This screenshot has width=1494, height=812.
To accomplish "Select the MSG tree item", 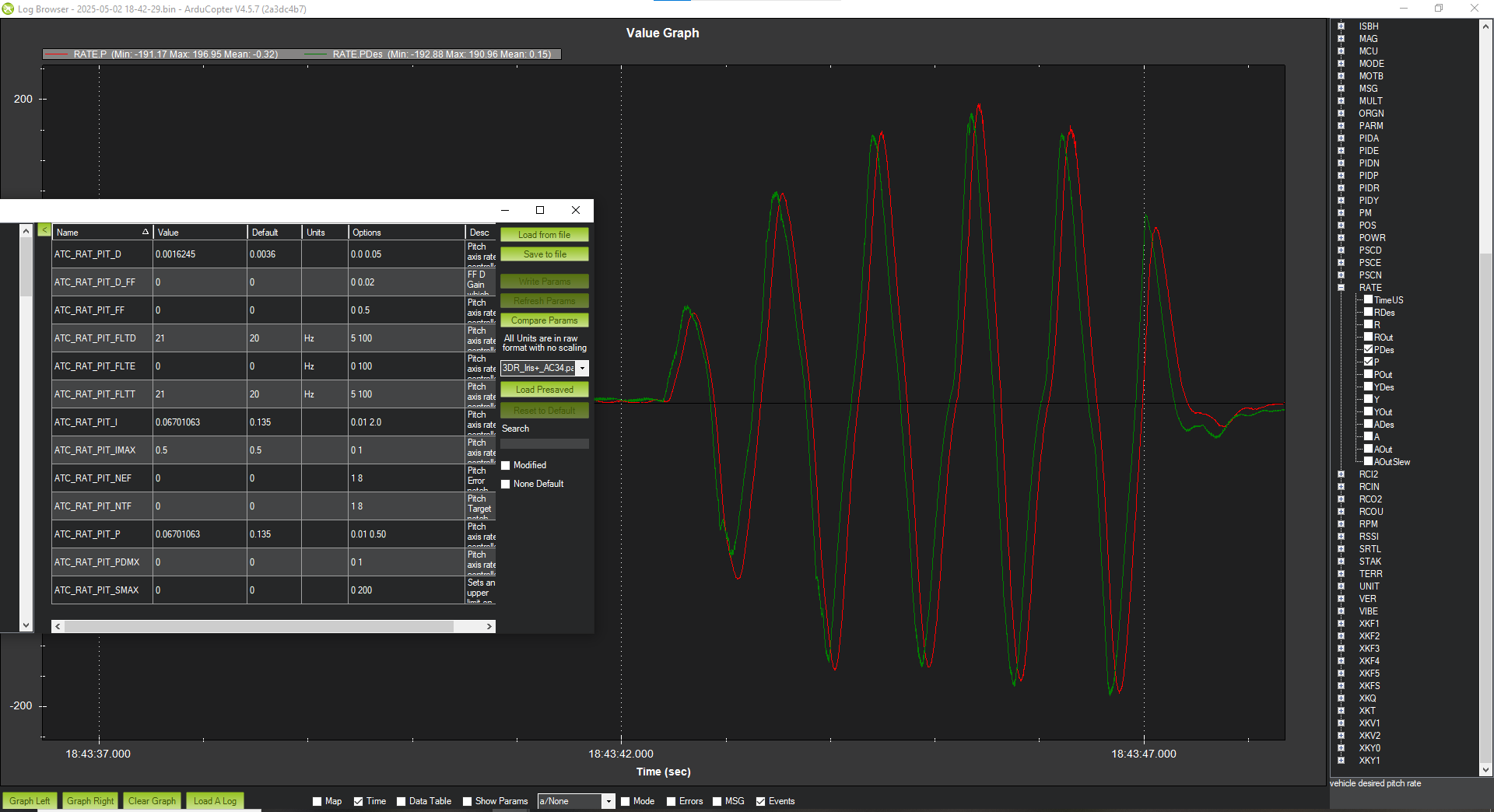I will [1368, 88].
